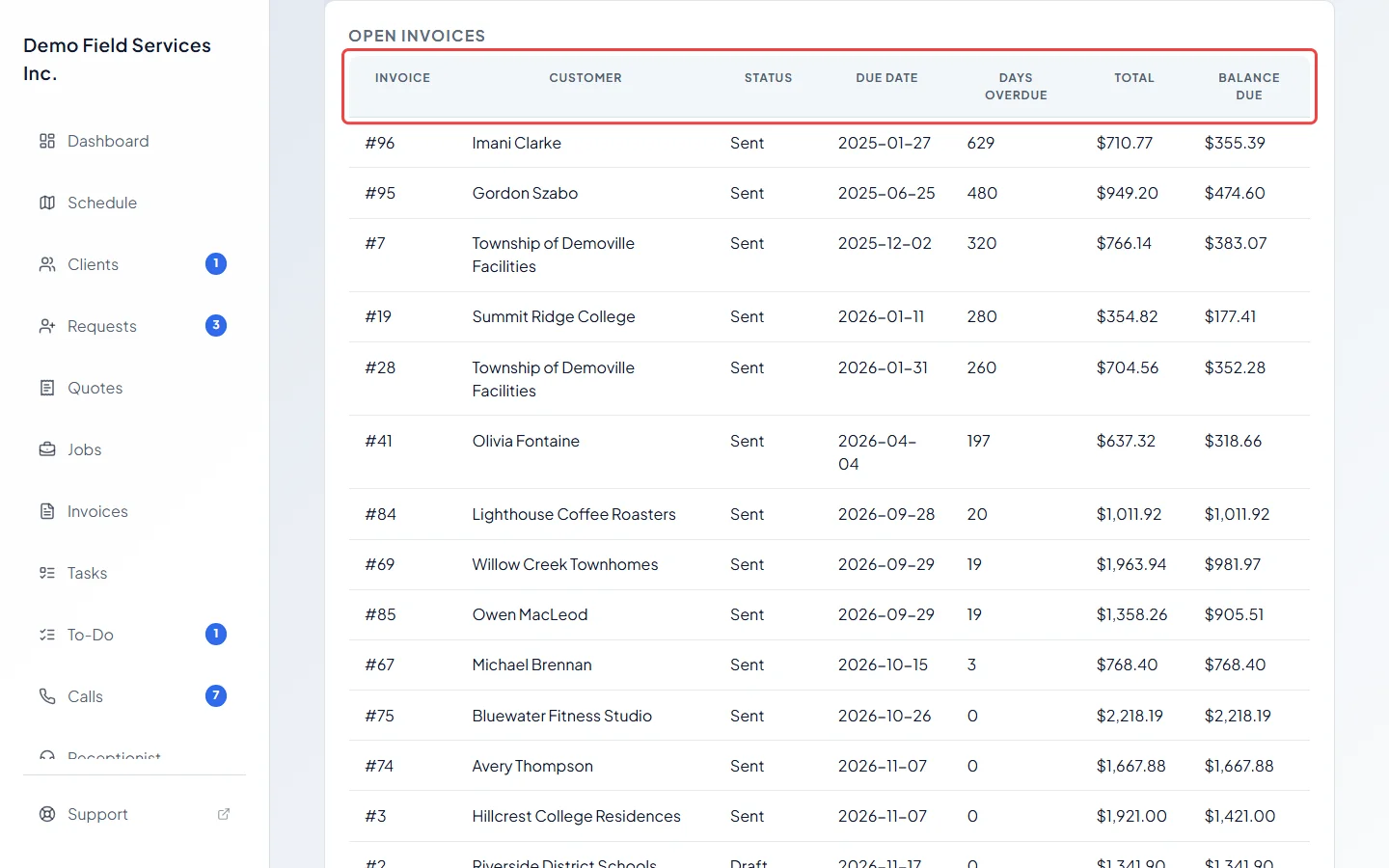This screenshot has width=1389, height=868.
Task: Click customer Owen MacLeod
Action: tap(530, 614)
